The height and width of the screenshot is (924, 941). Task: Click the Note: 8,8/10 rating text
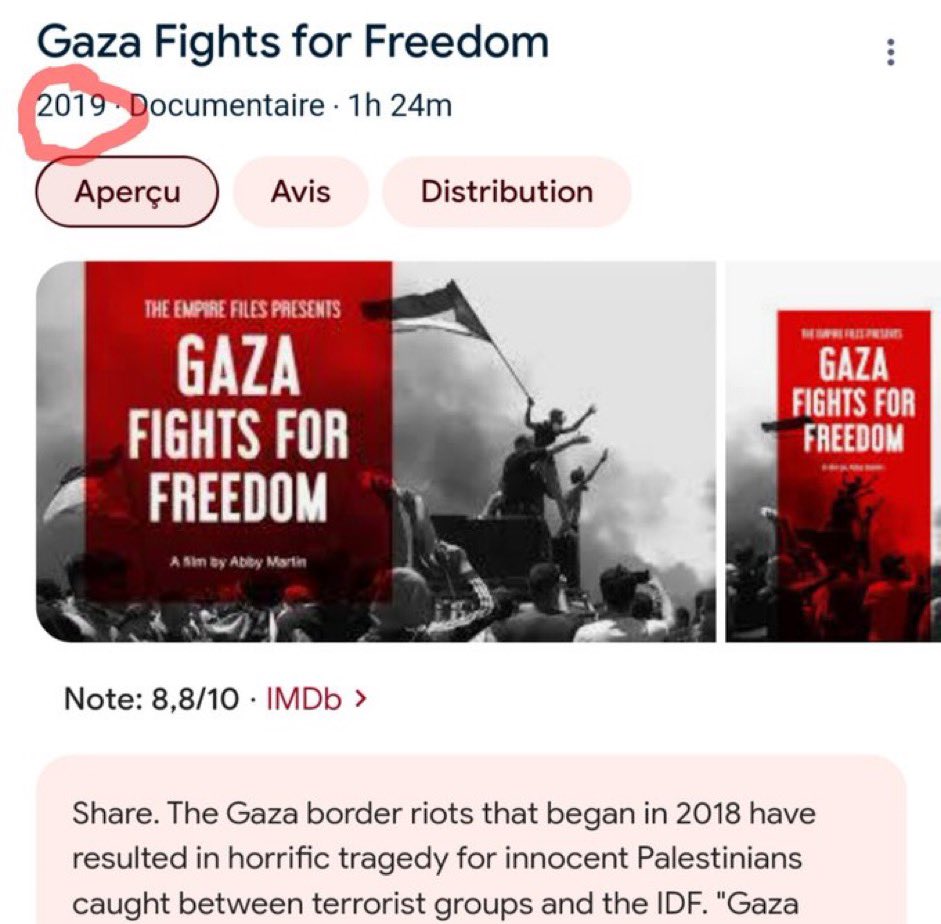point(151,699)
